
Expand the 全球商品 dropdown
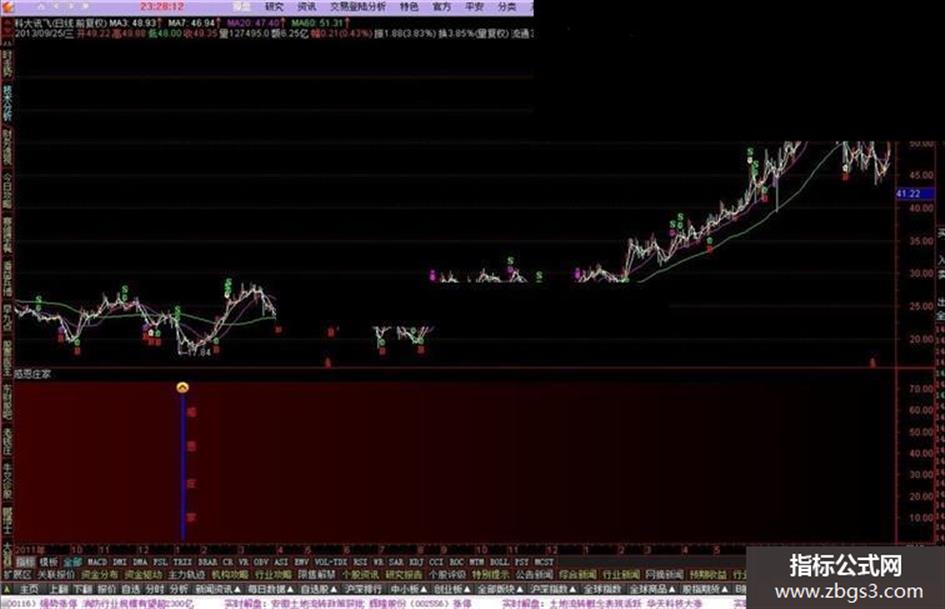[653, 588]
